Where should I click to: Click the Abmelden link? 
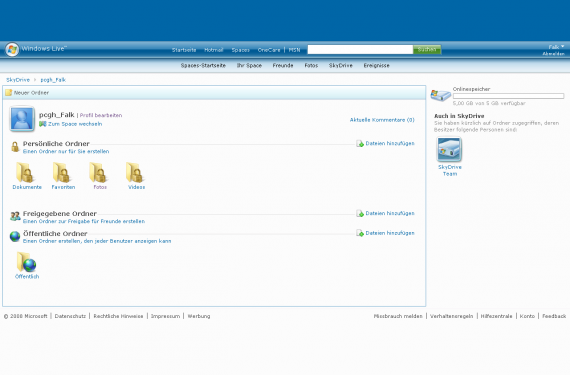553,54
